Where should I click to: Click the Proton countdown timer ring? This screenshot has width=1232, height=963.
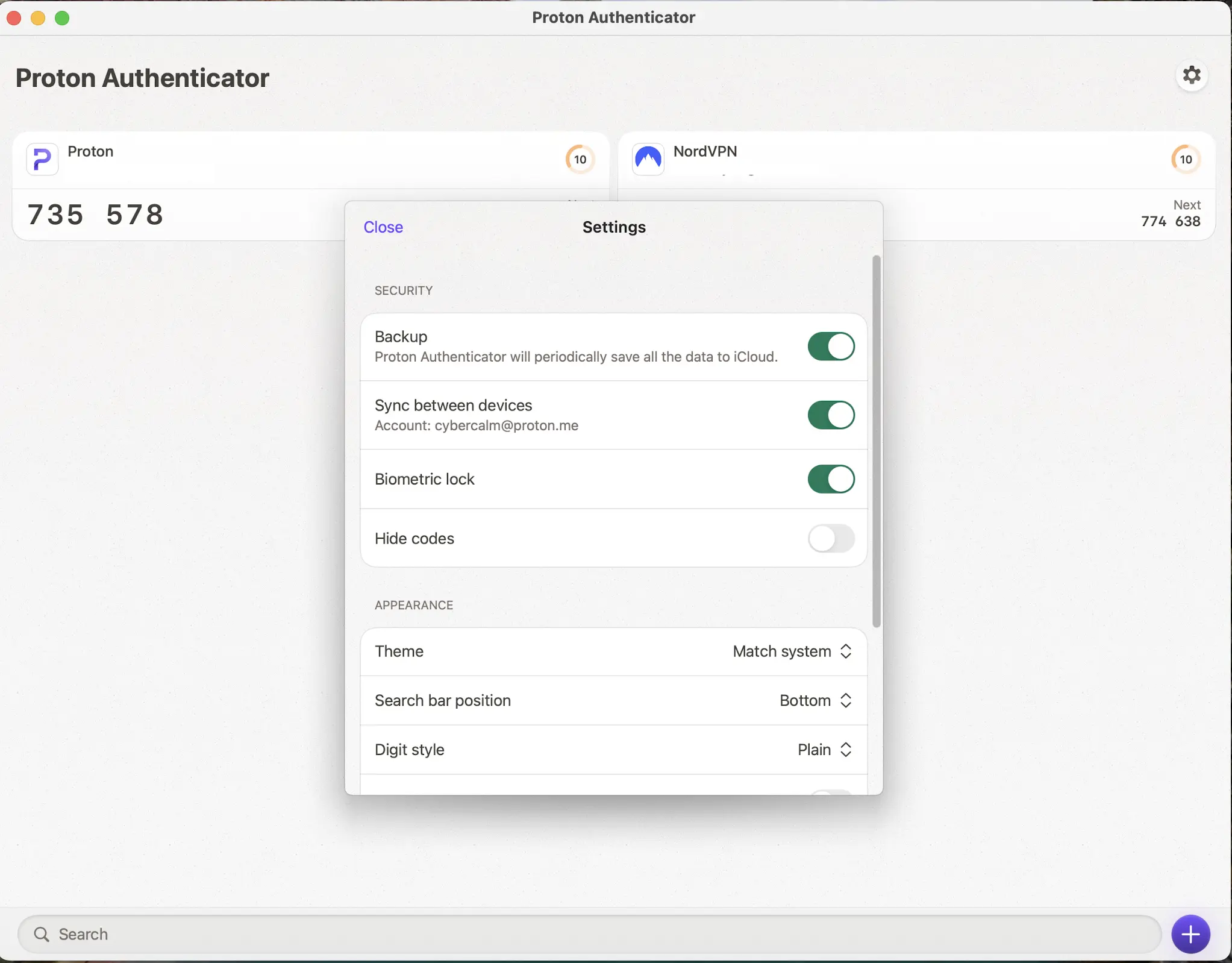pos(580,159)
